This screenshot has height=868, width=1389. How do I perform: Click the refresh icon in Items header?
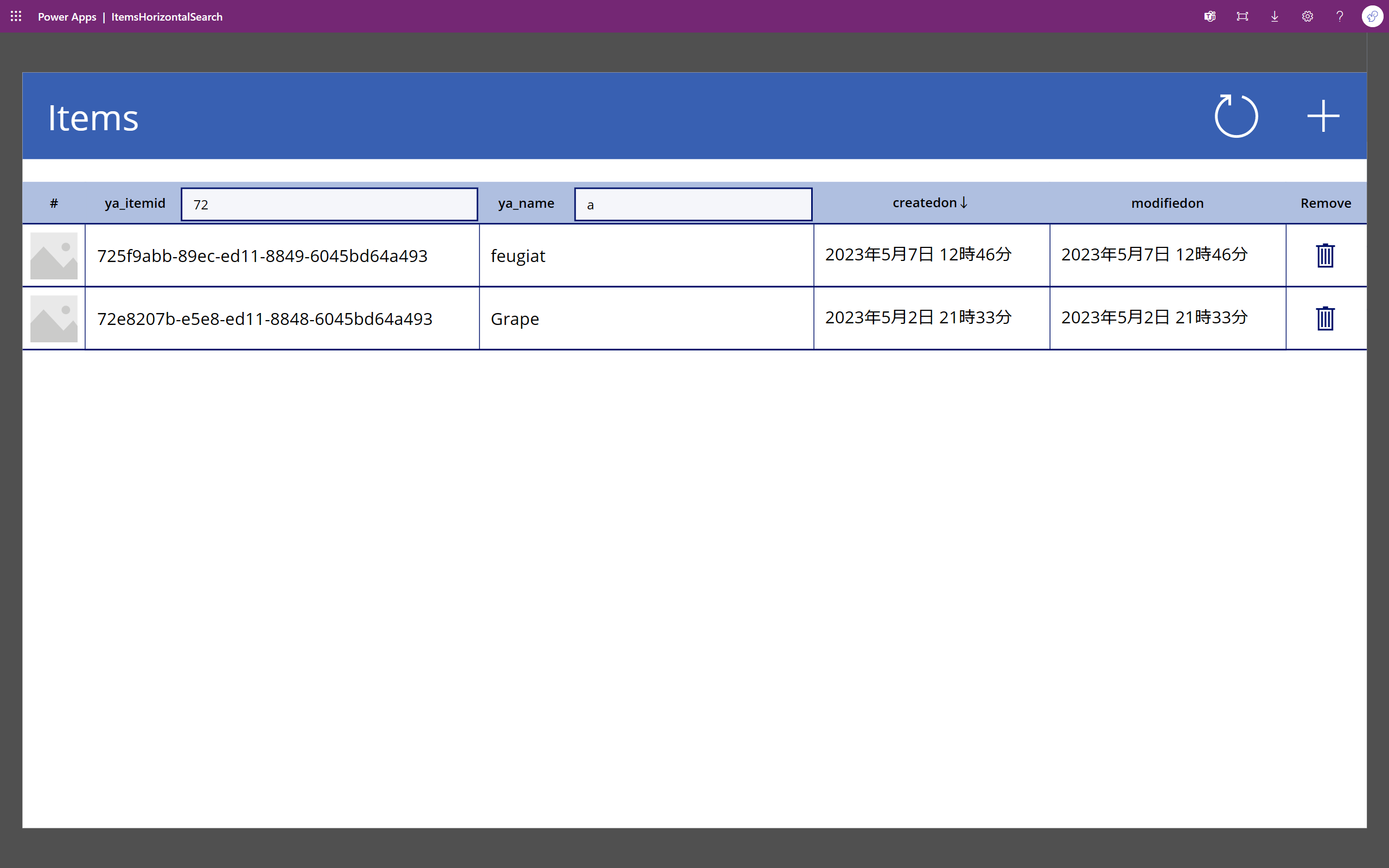point(1236,117)
